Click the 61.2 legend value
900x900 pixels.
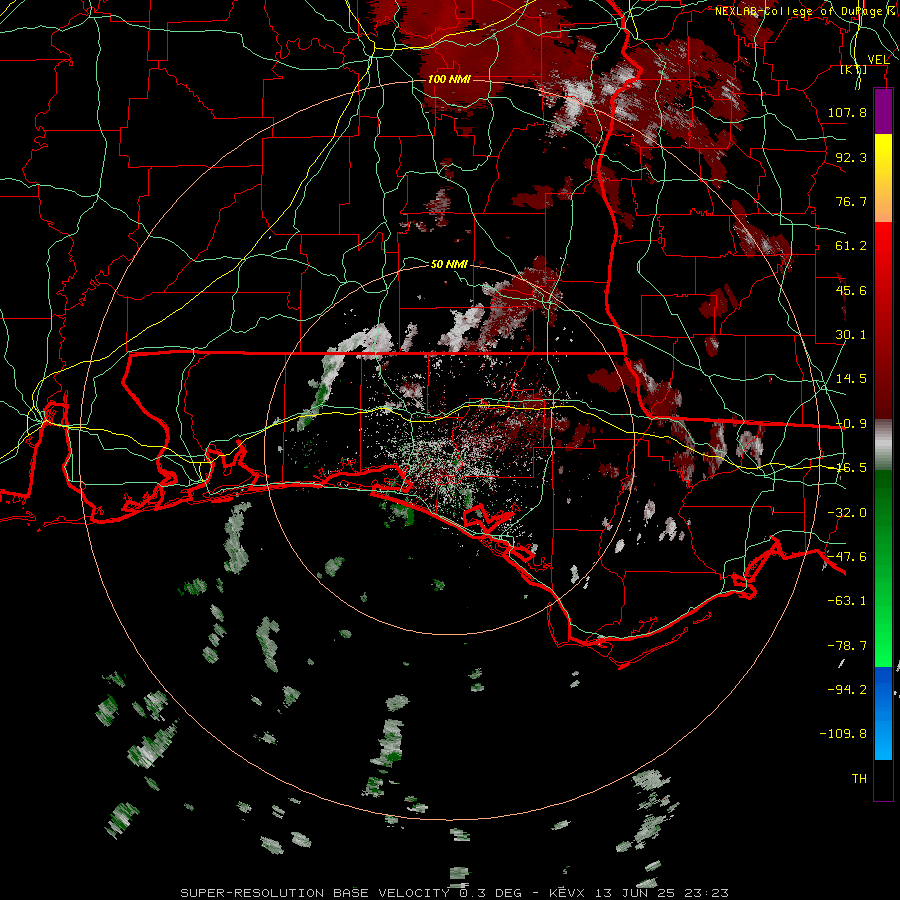point(851,246)
